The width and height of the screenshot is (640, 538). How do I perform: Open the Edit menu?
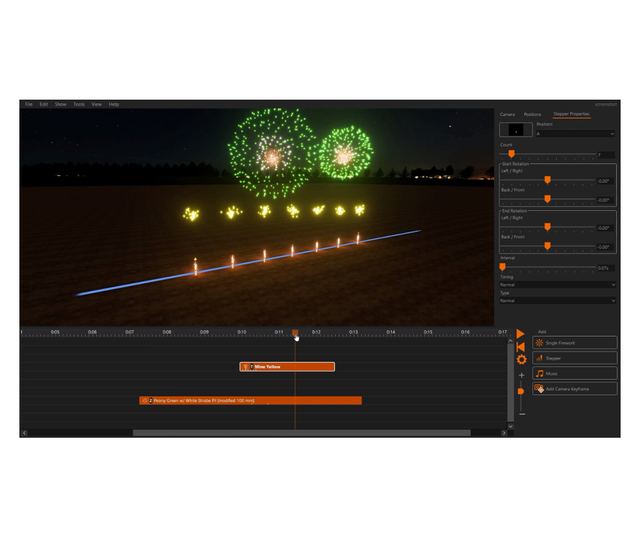point(44,104)
